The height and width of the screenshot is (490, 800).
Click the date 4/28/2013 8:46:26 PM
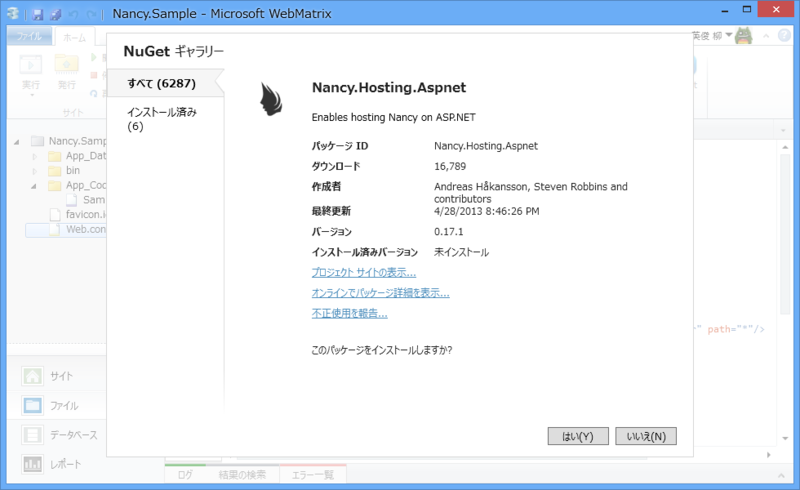[487, 211]
